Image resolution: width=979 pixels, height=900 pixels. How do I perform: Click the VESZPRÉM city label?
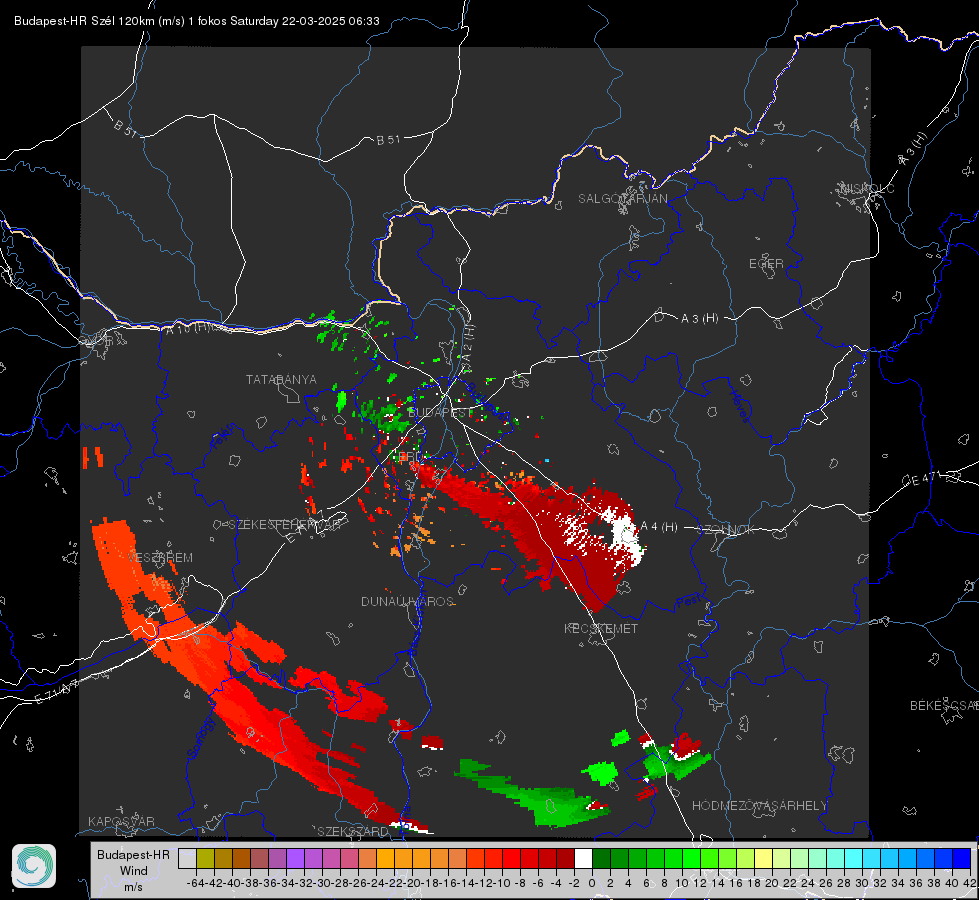160,557
